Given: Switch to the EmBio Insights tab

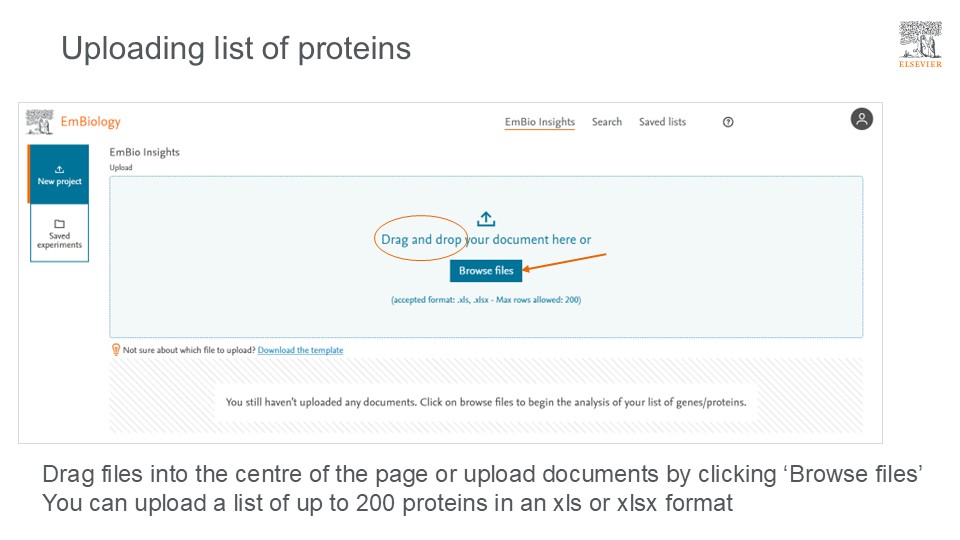Looking at the screenshot, I should (x=540, y=122).
